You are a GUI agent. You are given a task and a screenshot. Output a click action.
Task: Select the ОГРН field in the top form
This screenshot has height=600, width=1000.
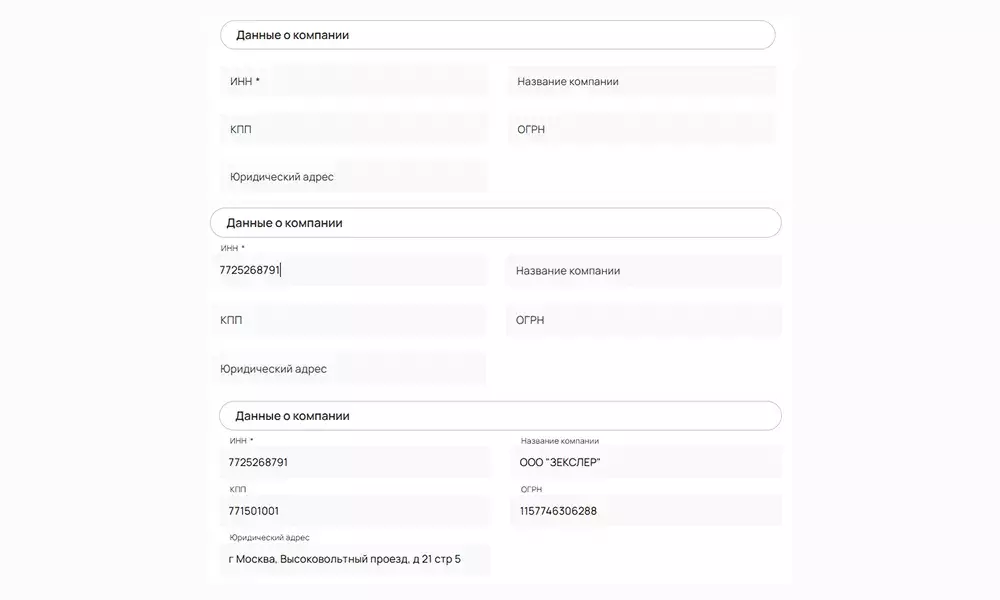[641, 129]
